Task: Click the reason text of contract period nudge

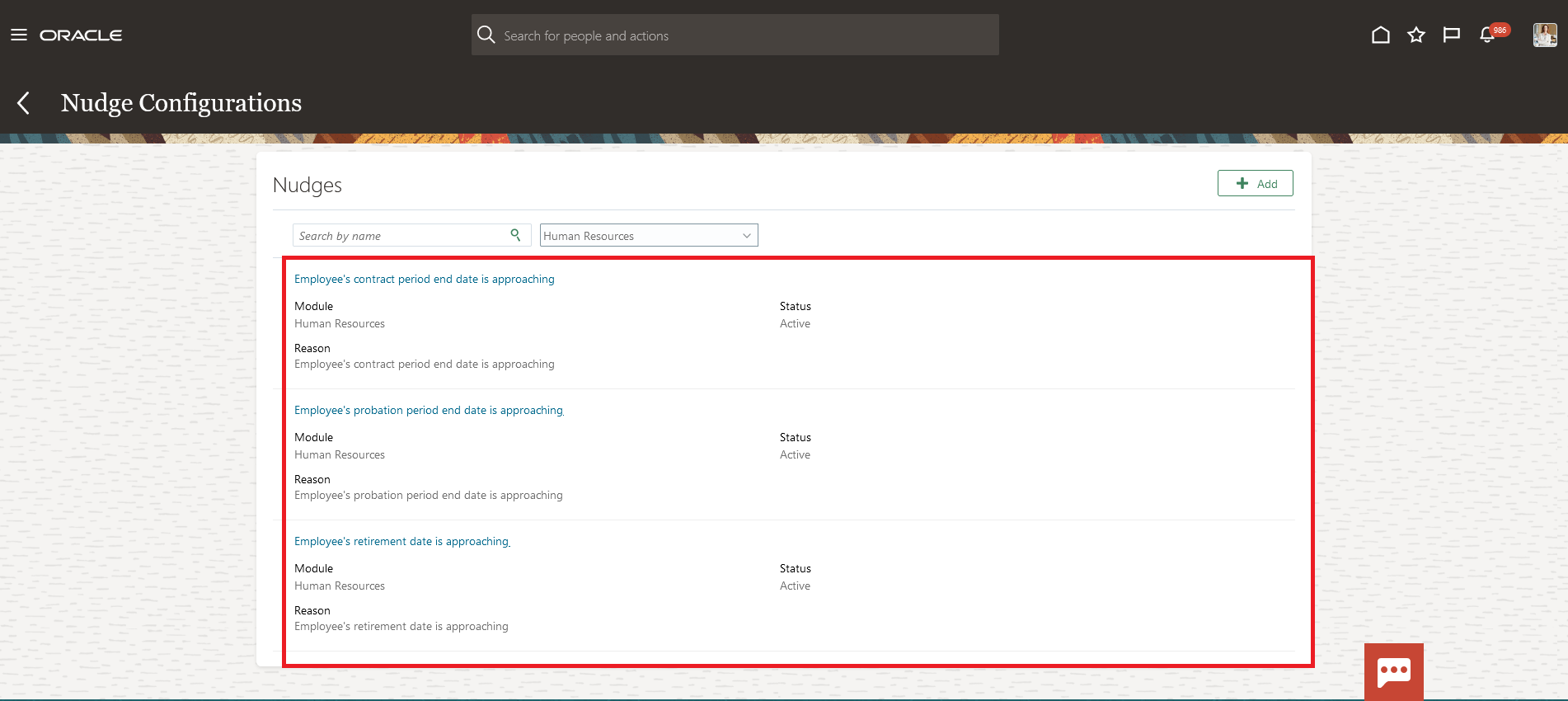Action: click(x=425, y=364)
